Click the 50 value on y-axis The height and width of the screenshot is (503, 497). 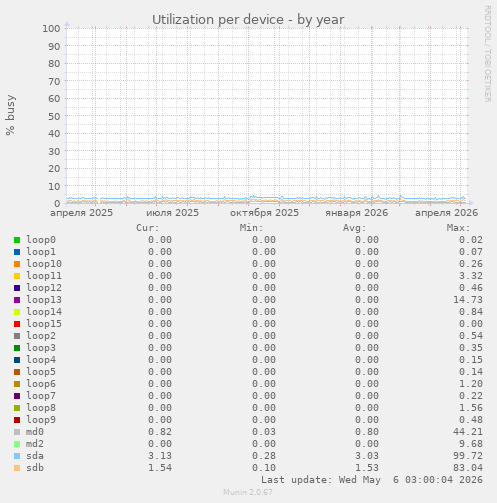[x=54, y=116]
